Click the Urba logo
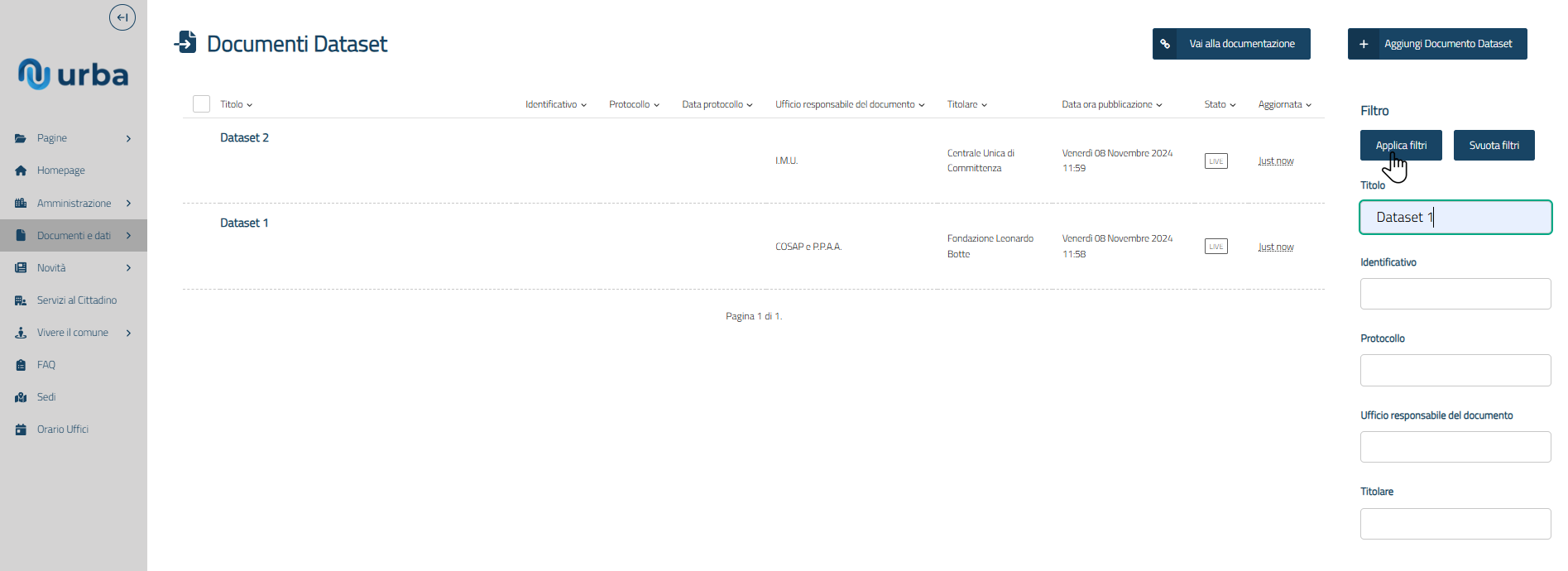This screenshot has height=571, width=1568. (x=74, y=74)
